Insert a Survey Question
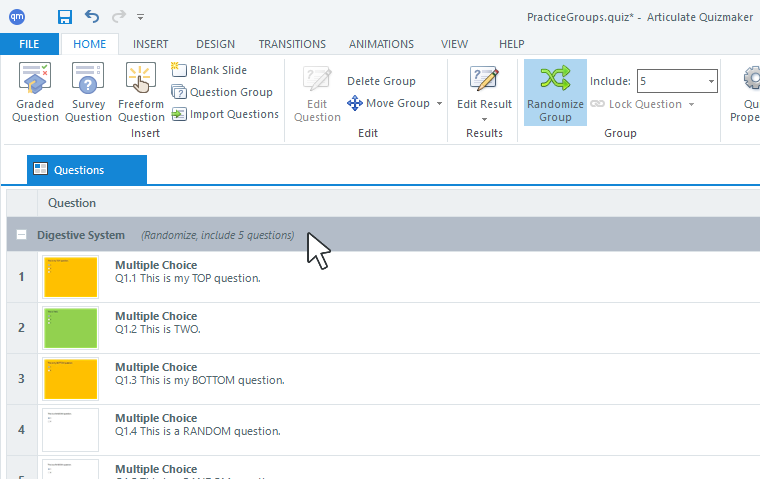 [88, 92]
